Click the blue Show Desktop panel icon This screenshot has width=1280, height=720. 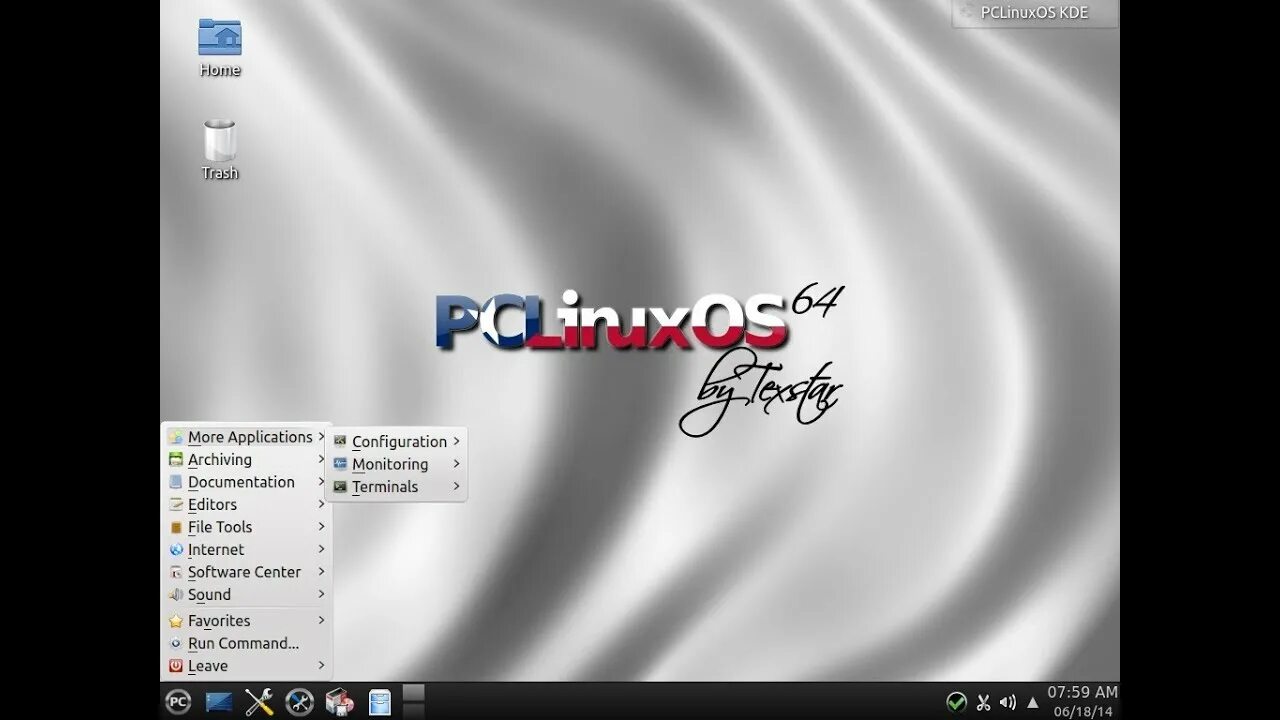219,702
